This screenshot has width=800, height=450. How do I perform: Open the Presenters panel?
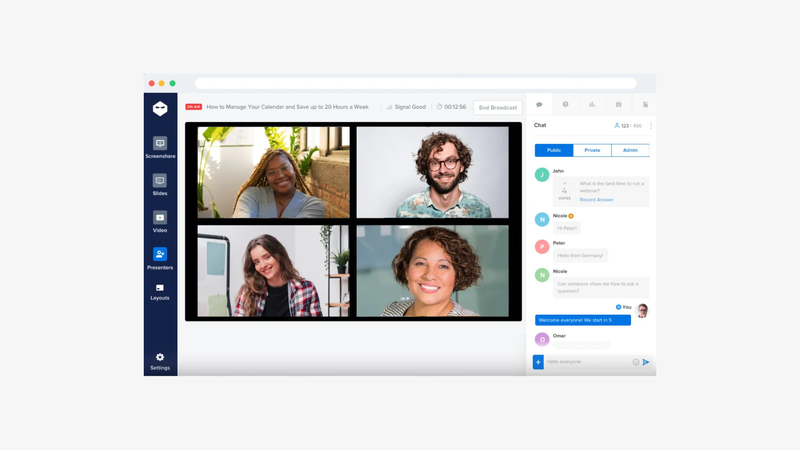click(x=160, y=259)
